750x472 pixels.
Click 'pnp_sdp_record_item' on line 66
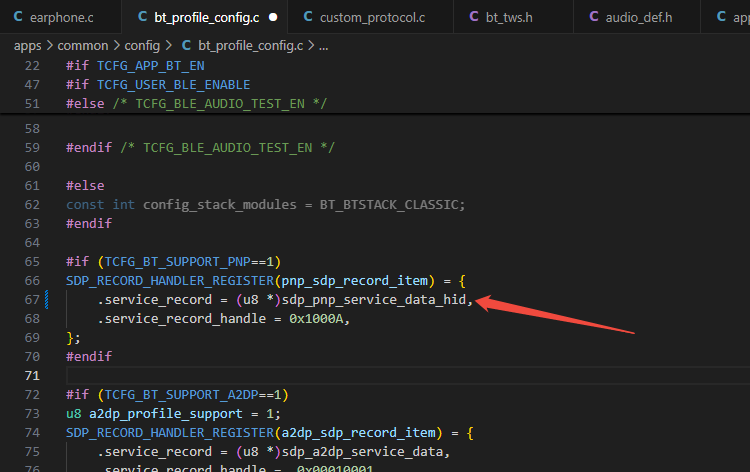click(354, 281)
